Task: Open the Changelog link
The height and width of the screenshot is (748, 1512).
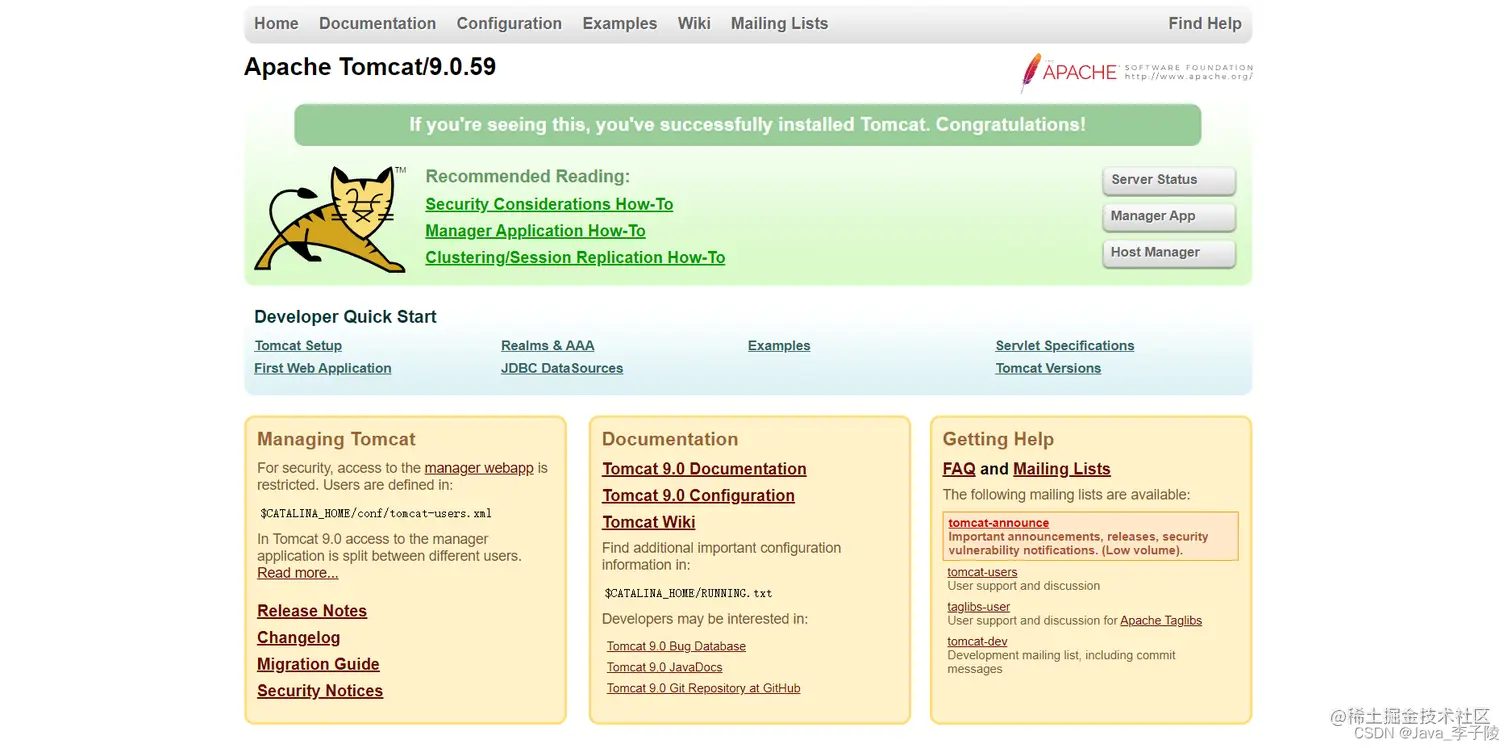Action: pyautogui.click(x=298, y=638)
